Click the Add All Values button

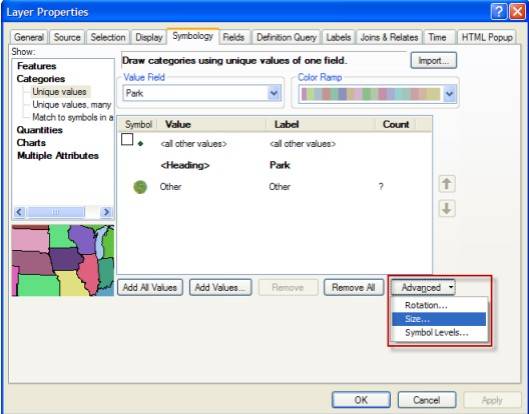pos(150,287)
